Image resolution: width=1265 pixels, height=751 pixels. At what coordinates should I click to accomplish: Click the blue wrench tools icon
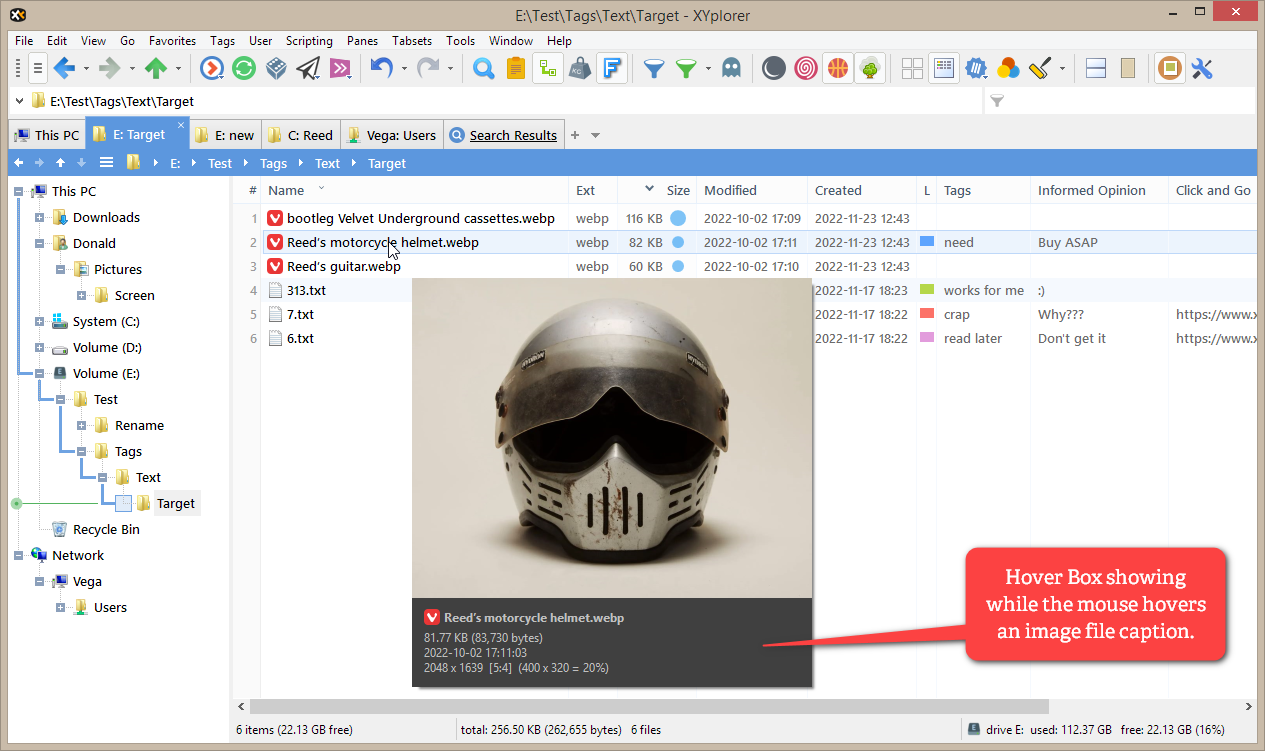[1202, 68]
